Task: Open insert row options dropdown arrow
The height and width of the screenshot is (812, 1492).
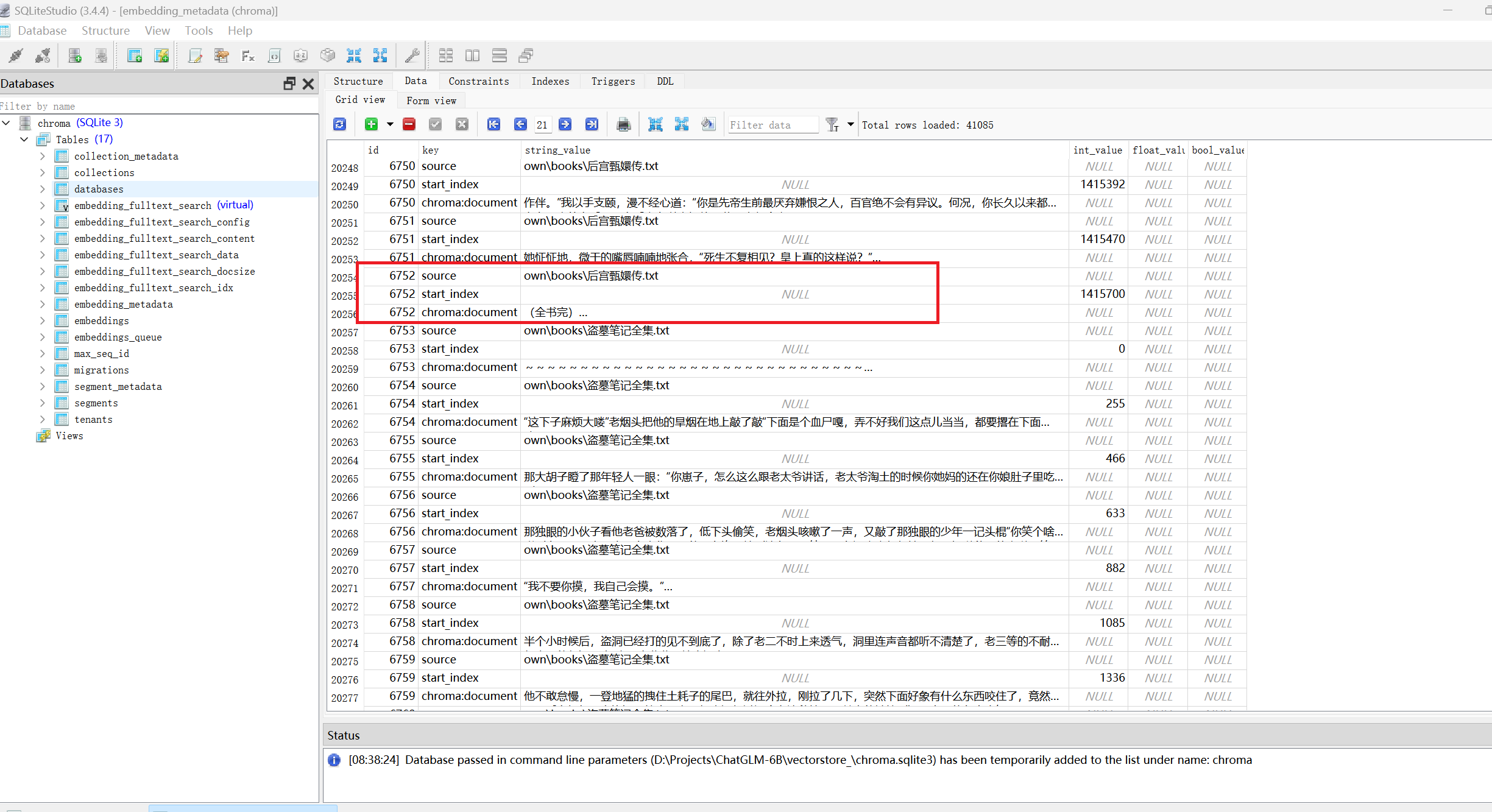Action: click(x=390, y=125)
